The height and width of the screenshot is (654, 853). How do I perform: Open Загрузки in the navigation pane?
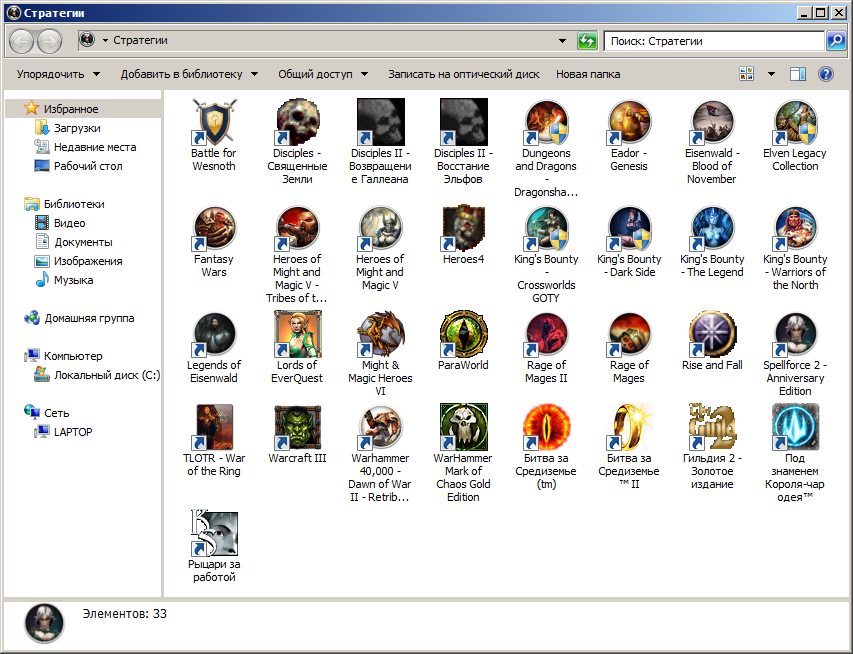pos(77,128)
